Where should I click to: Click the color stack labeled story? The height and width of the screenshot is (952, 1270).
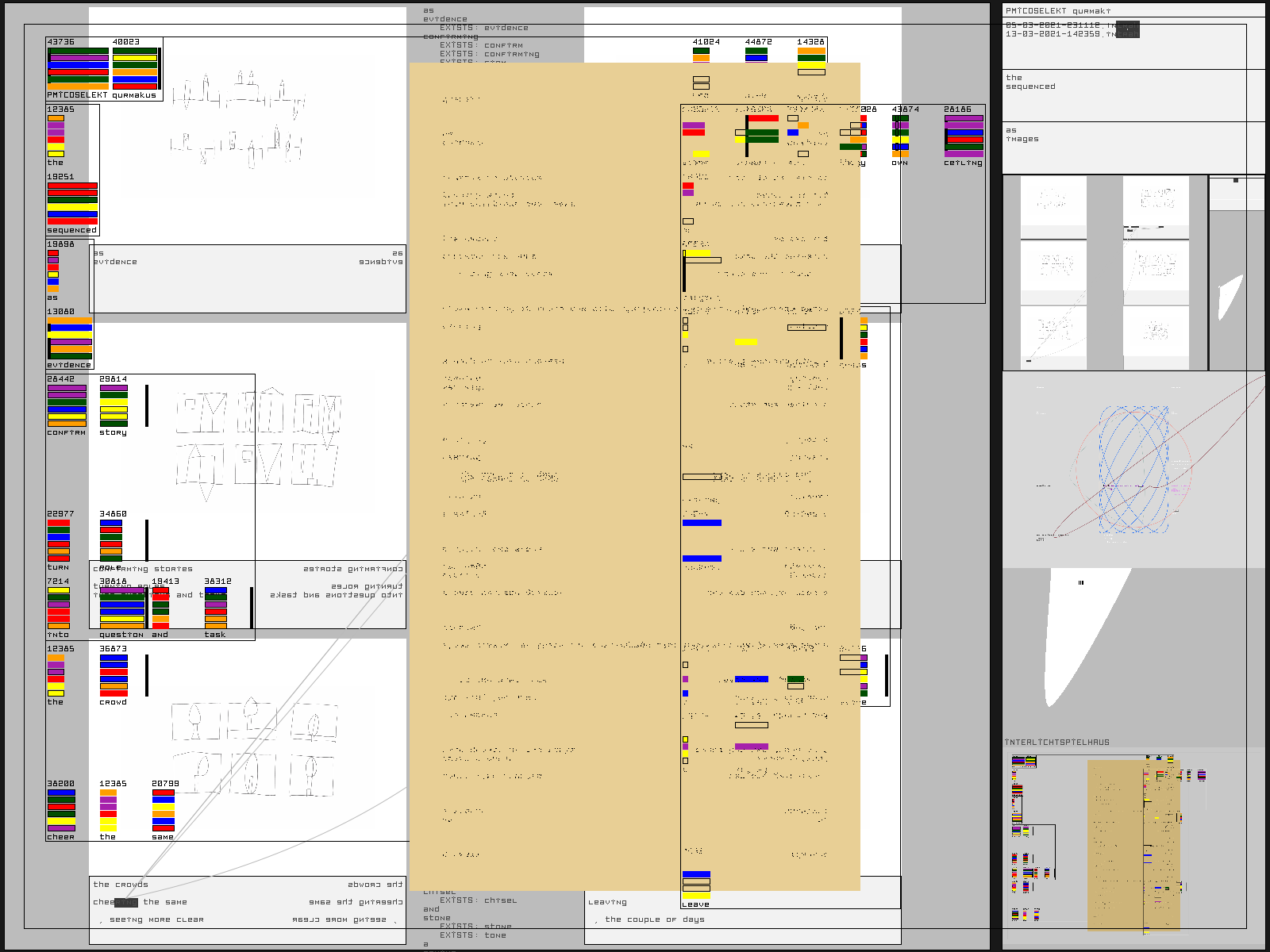click(x=114, y=405)
